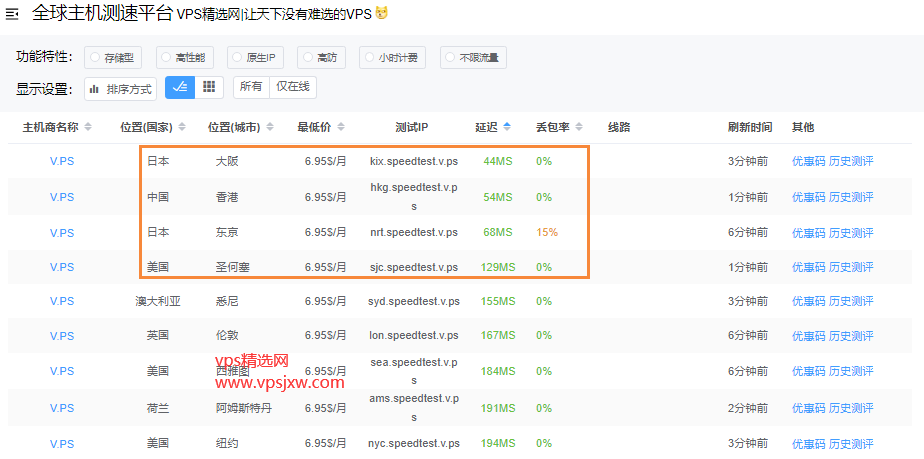Viewport: 924px width, 459px height.
Task: Open 优惠码 for 纽约 row
Action: click(x=808, y=444)
